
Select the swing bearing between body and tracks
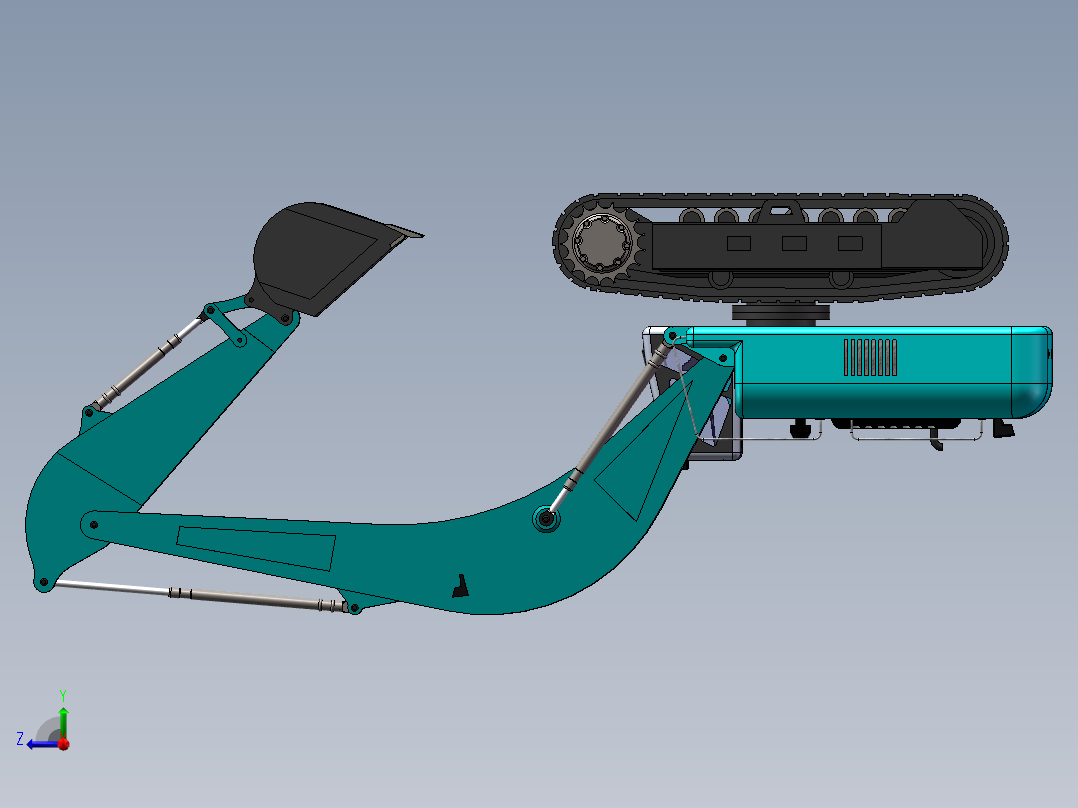tap(782, 313)
